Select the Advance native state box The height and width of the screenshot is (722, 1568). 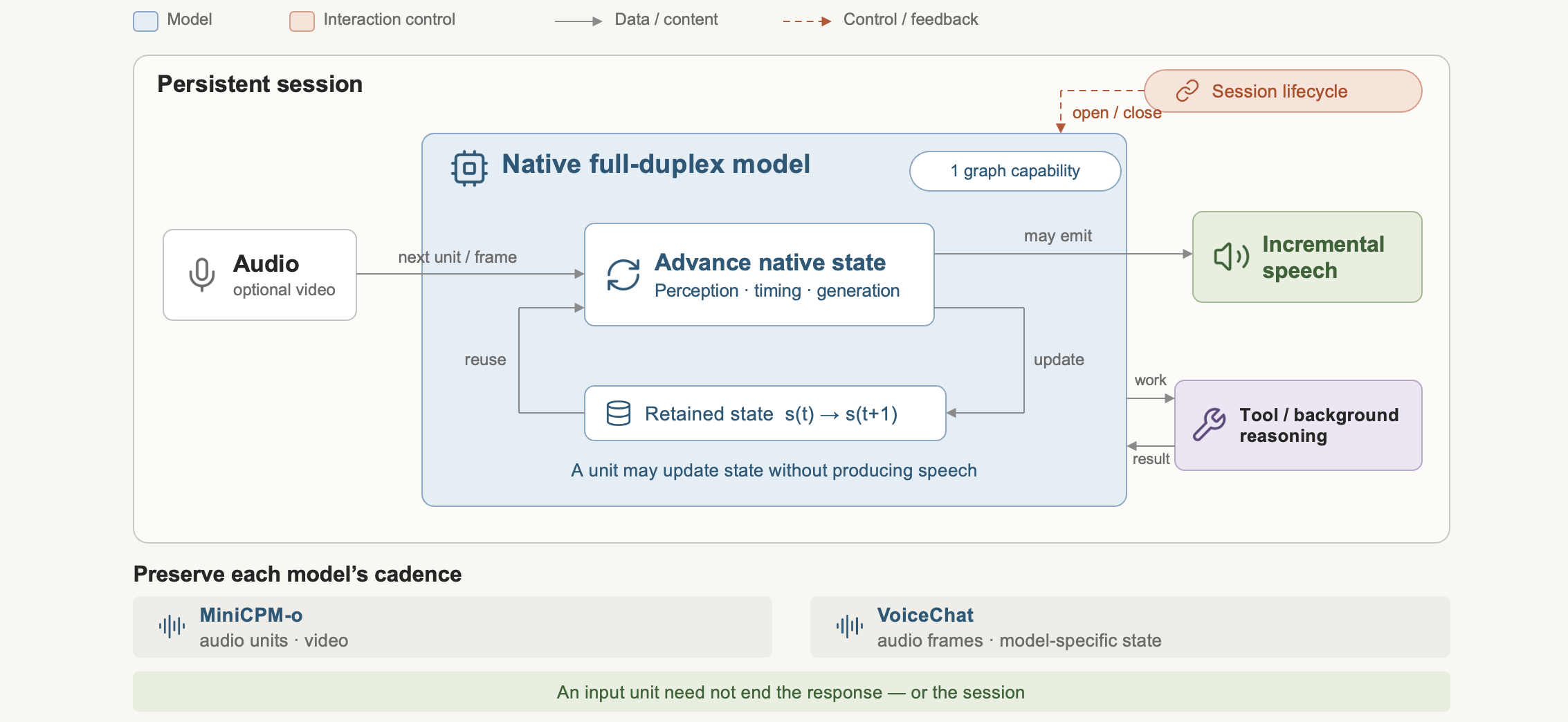(x=759, y=275)
